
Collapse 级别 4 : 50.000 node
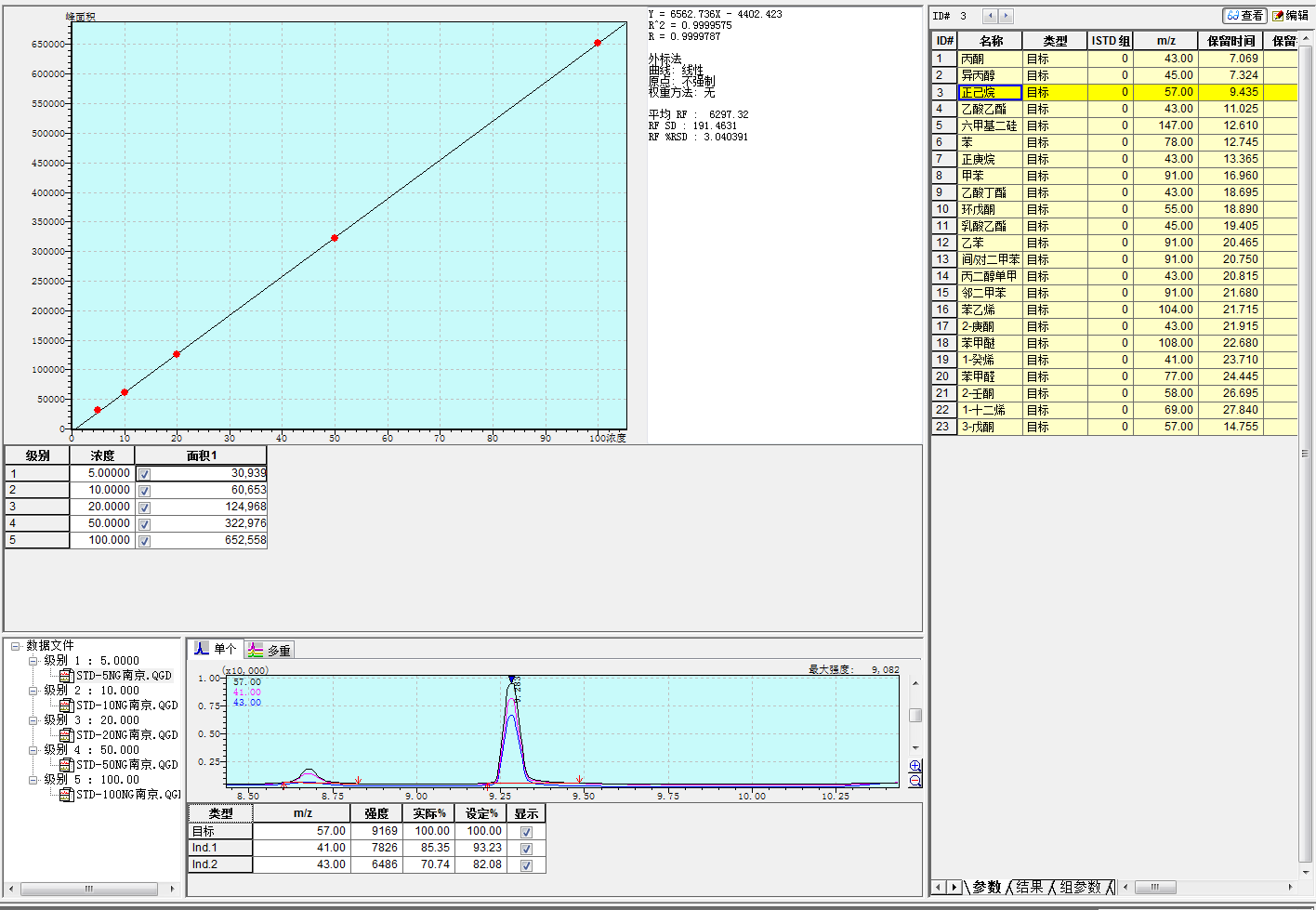[x=33, y=750]
